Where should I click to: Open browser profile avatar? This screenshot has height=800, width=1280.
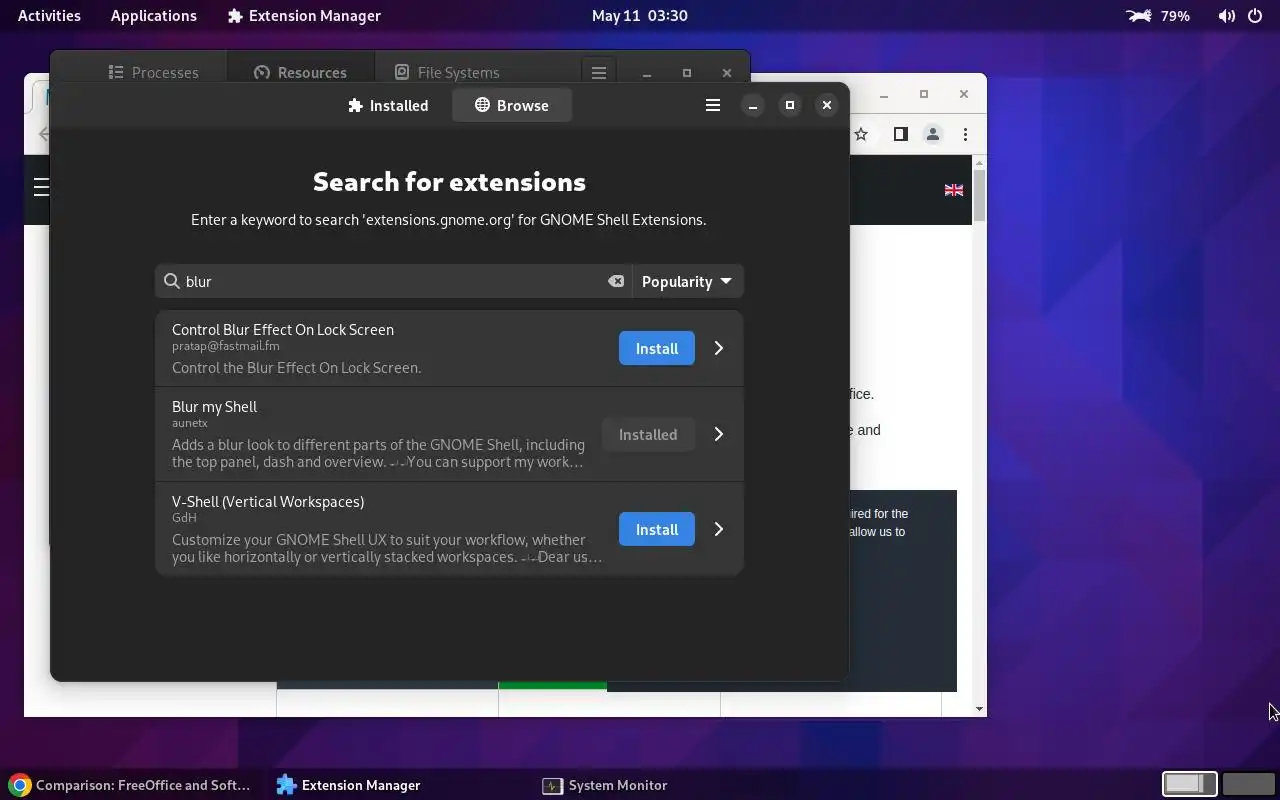pyautogui.click(x=932, y=134)
